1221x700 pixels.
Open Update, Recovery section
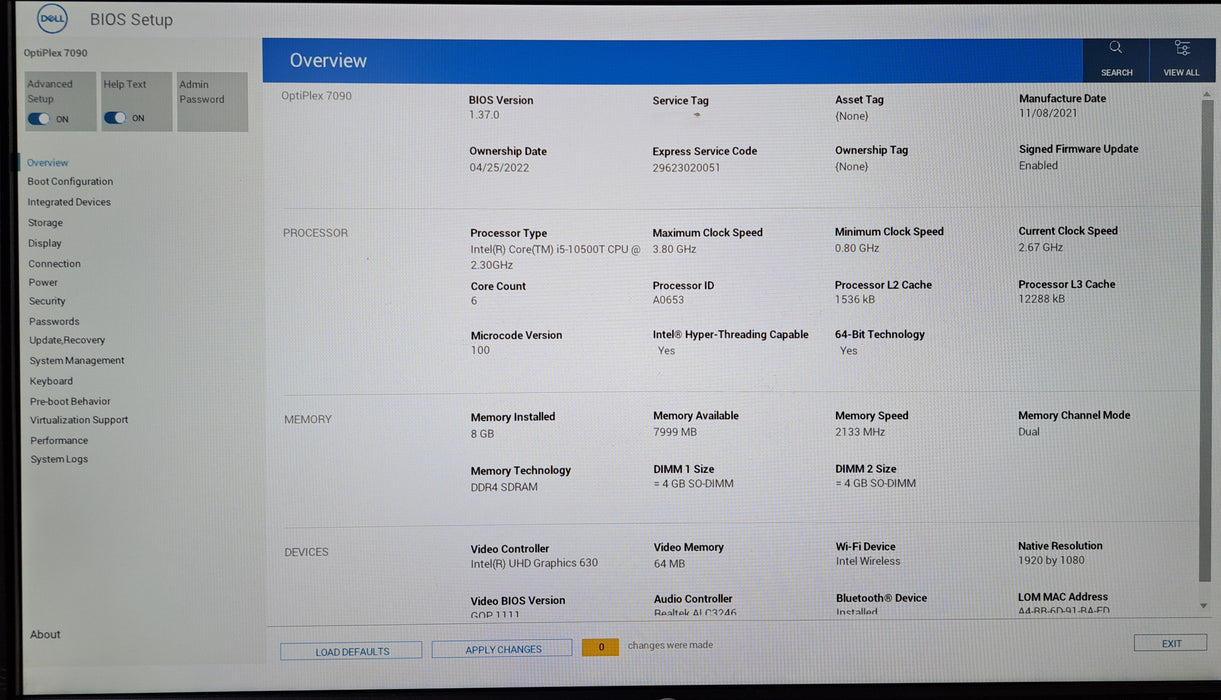click(x=67, y=340)
